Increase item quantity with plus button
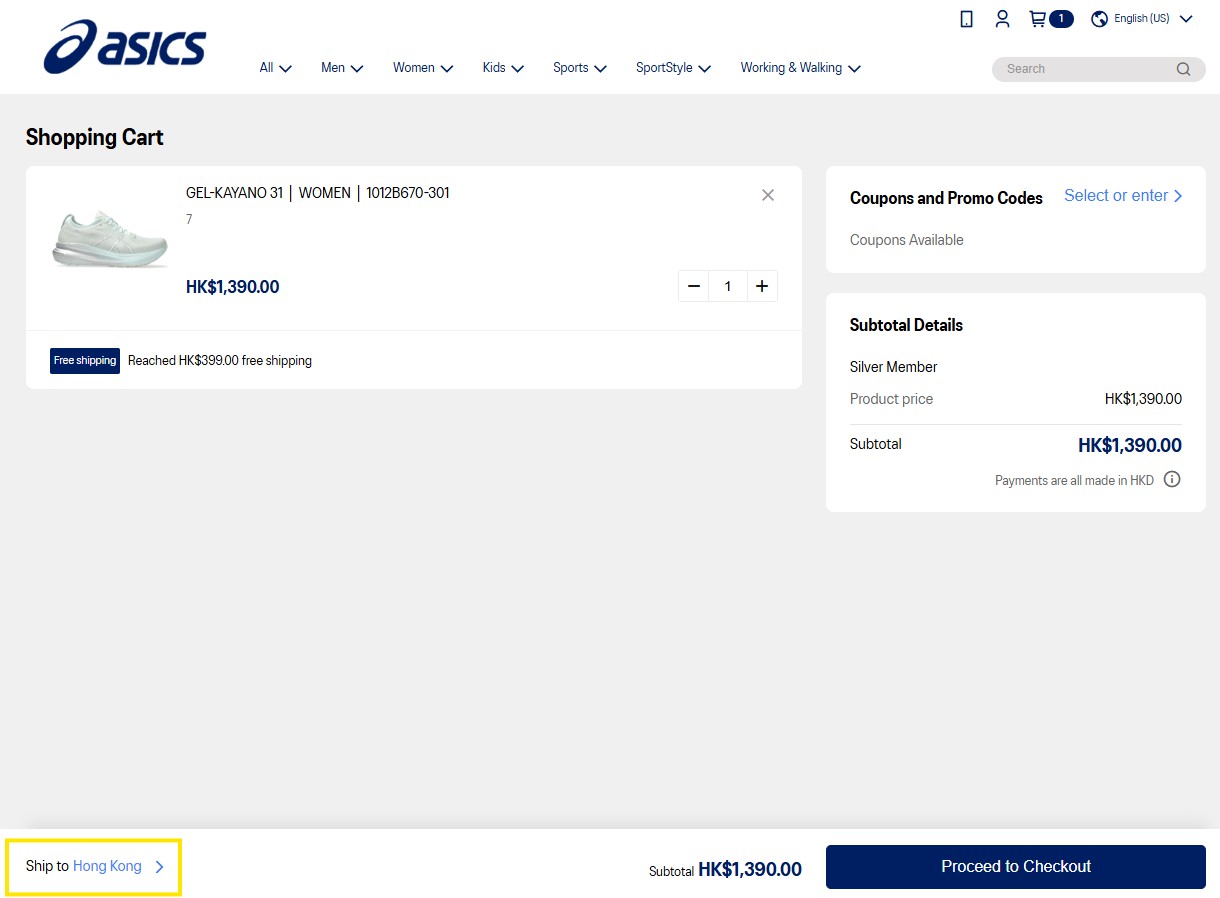The height and width of the screenshot is (898, 1220). [762, 286]
